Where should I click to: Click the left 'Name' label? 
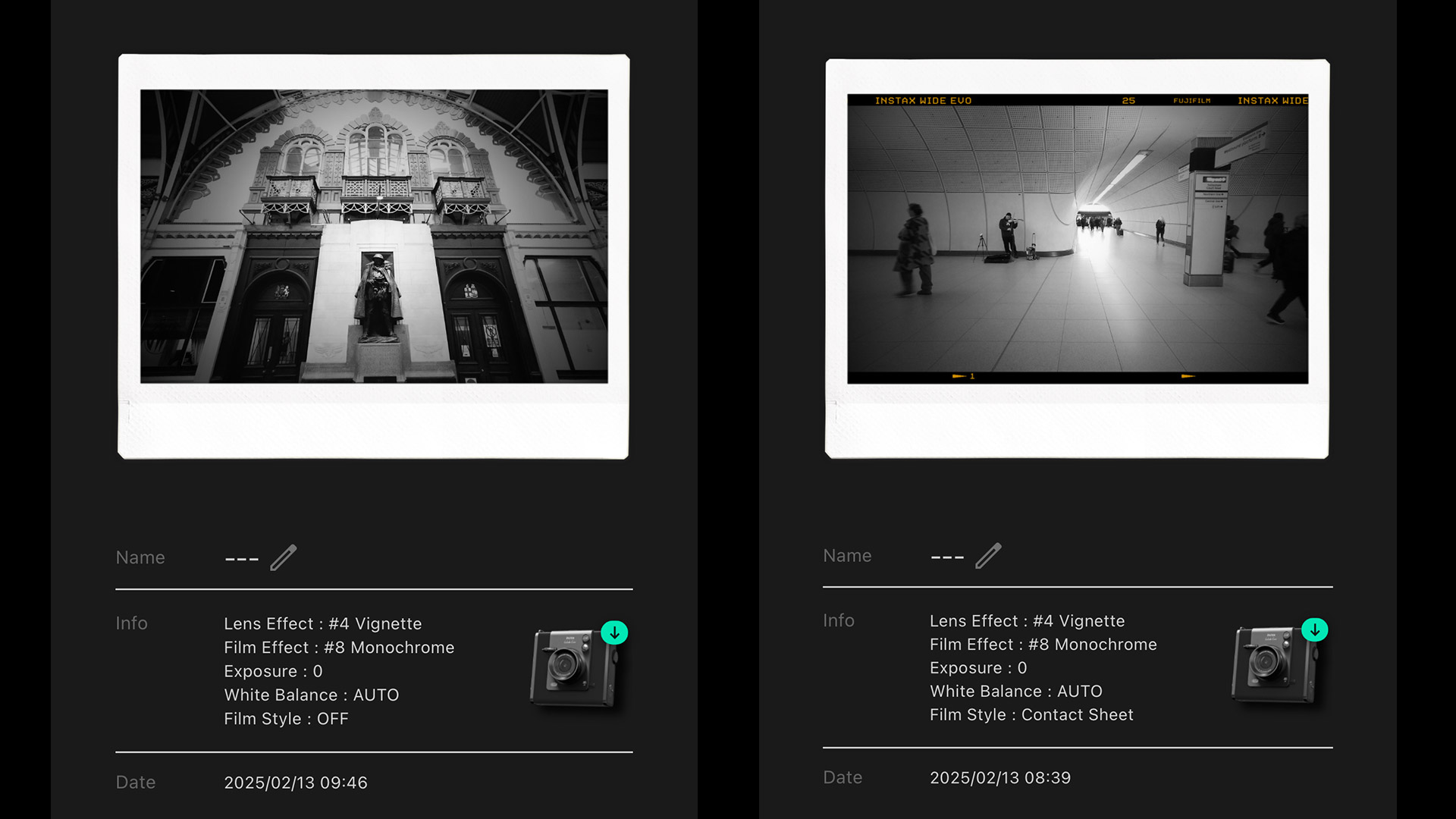tap(140, 557)
